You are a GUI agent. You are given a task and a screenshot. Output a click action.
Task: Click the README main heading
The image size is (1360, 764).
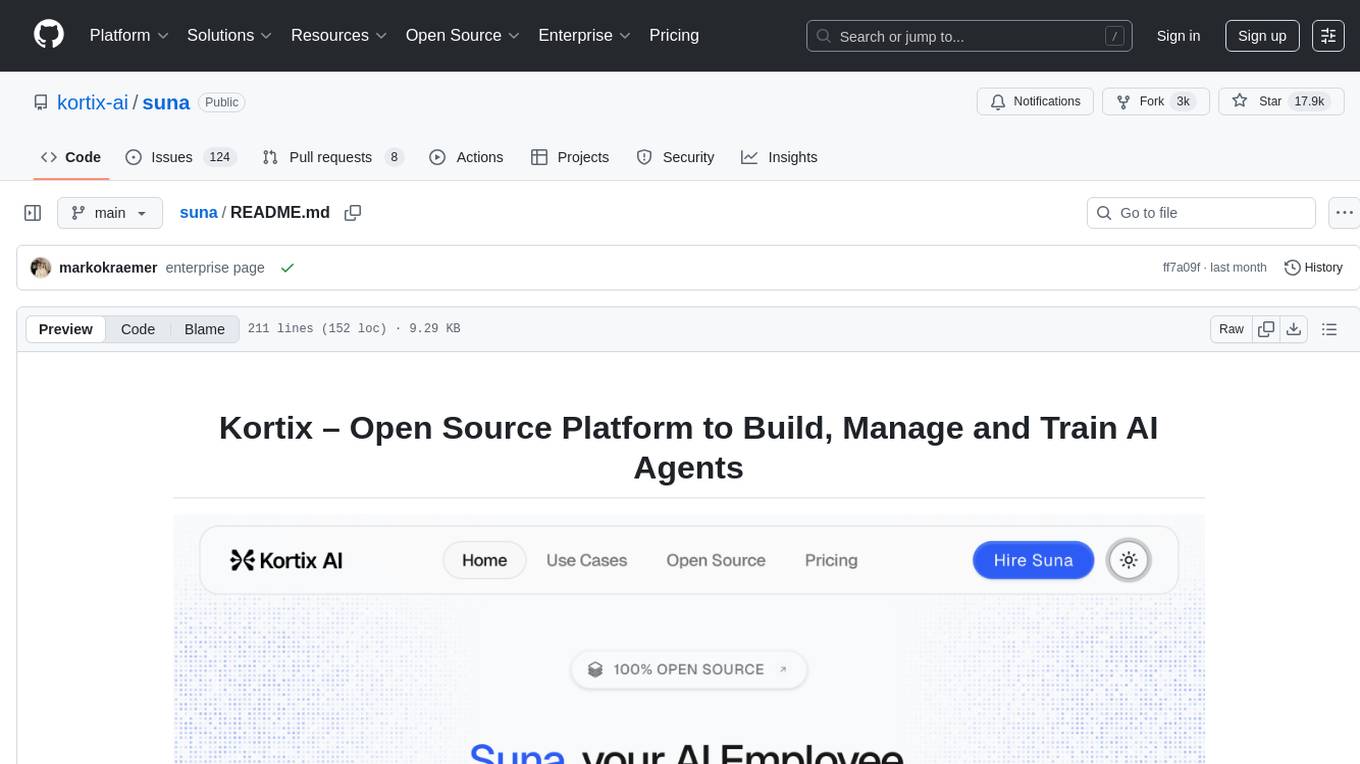[x=689, y=447]
